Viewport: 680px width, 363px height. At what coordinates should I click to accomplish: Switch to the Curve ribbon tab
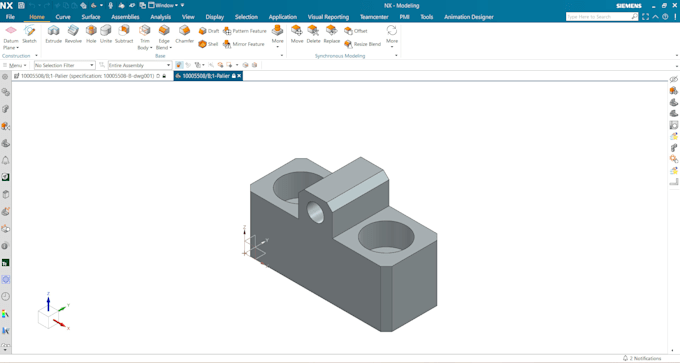point(63,17)
